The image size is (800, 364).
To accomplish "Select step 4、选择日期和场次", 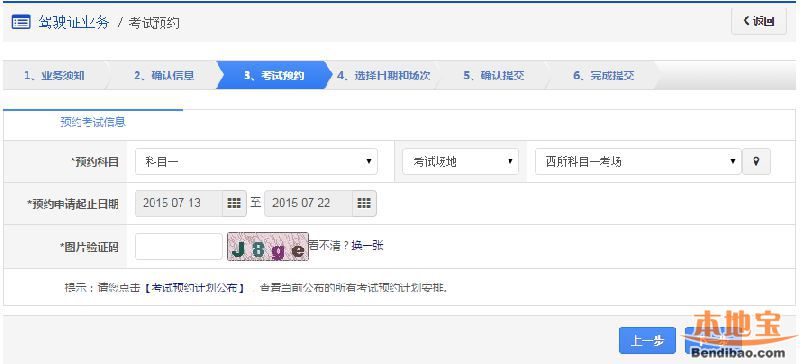I will [x=383, y=76].
